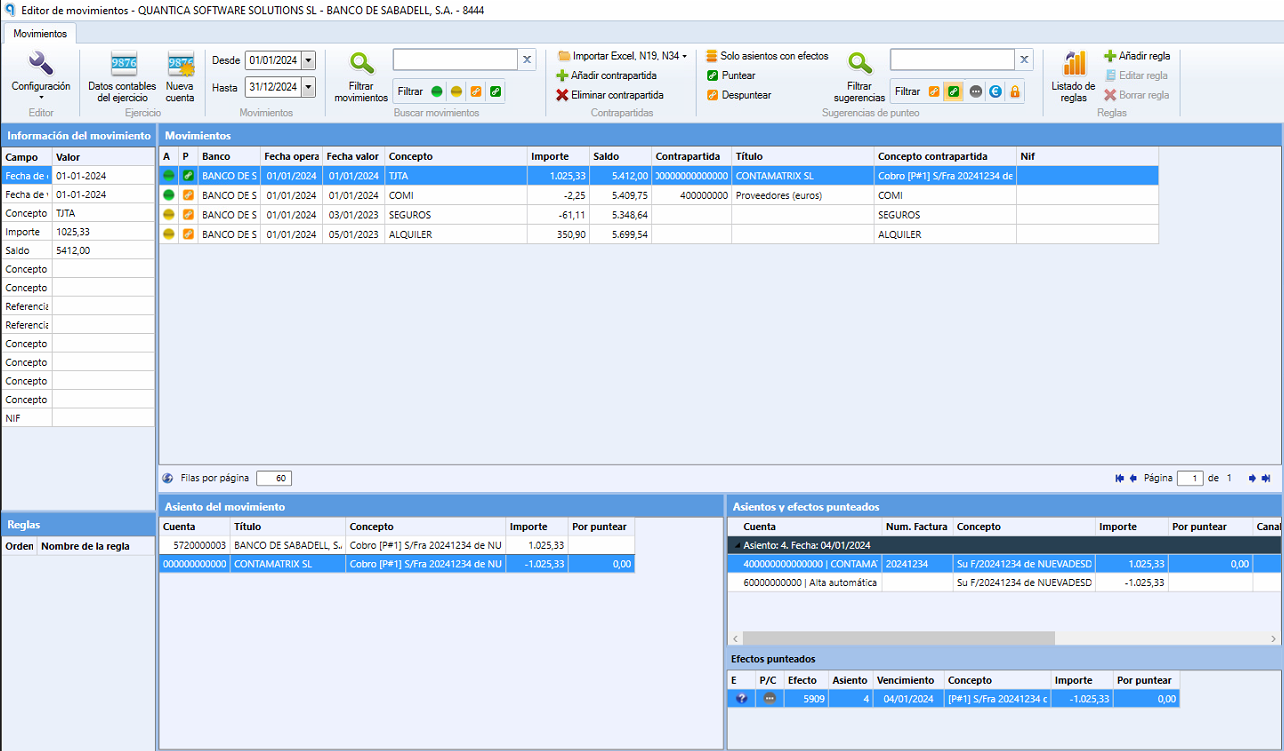Go to the last page of movimientos
The height and width of the screenshot is (751, 1284).
[x=1266, y=478]
